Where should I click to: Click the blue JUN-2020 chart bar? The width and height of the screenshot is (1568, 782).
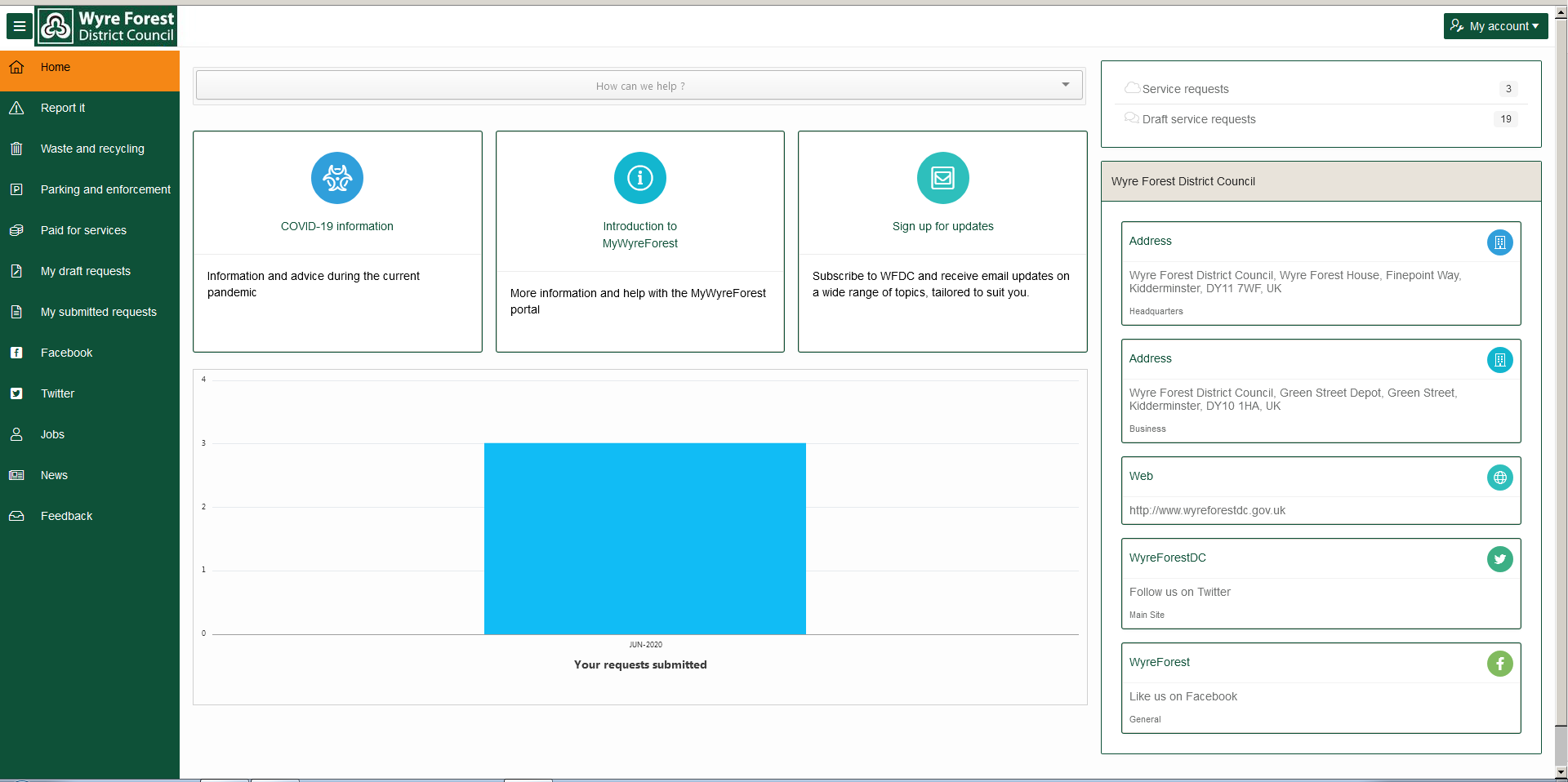pyautogui.click(x=645, y=539)
